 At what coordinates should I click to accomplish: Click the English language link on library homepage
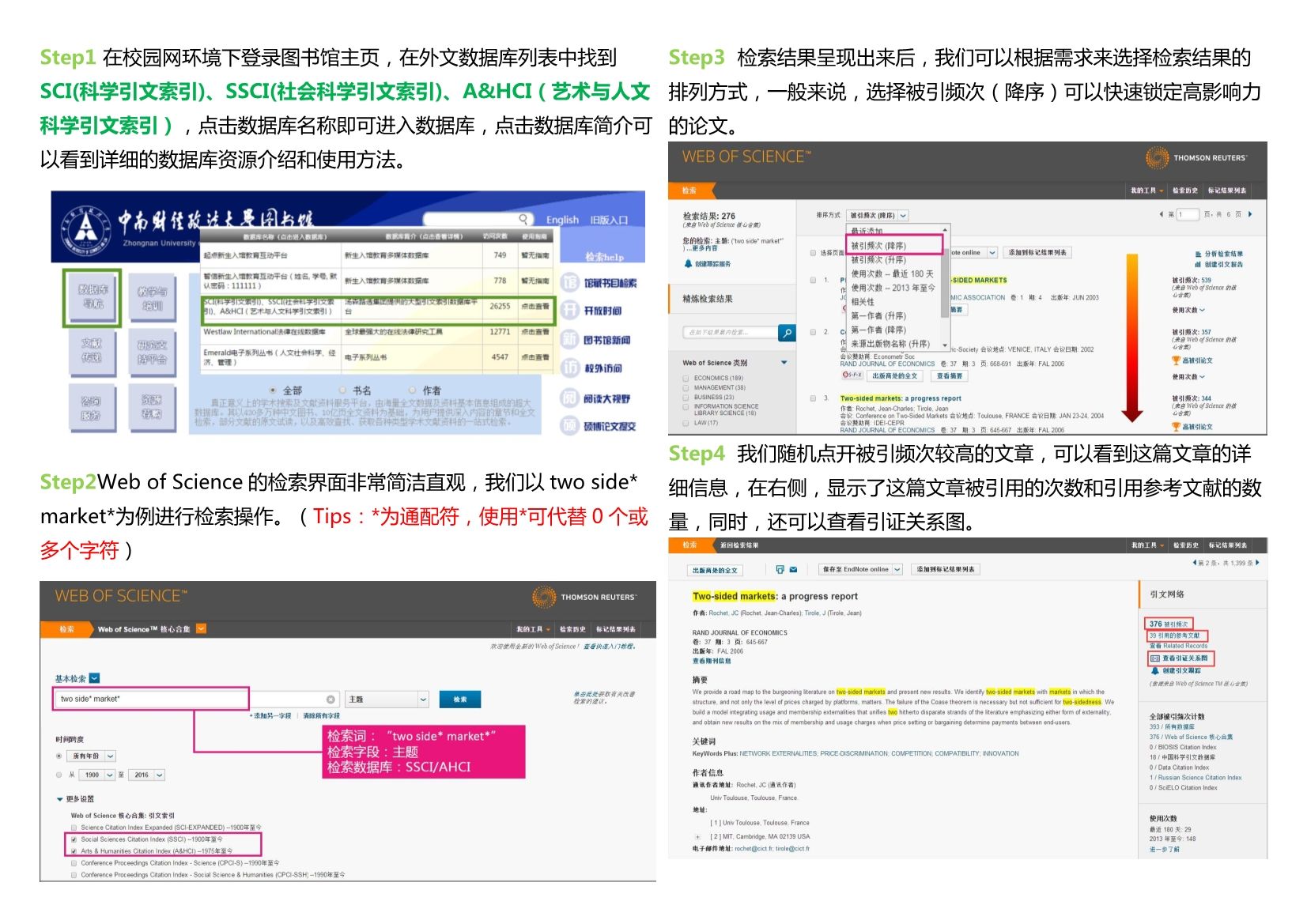click(x=562, y=220)
